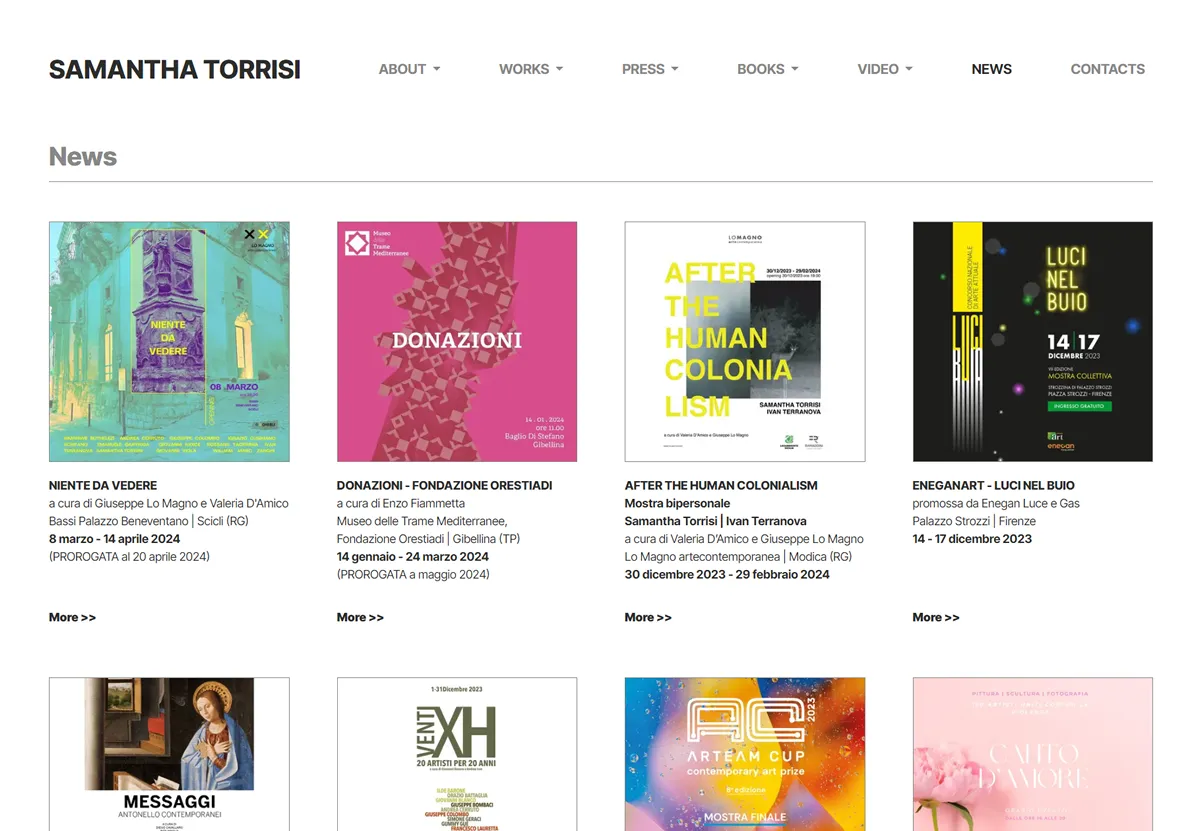This screenshot has height=831, width=1200.
Task: Expand the WORKS dropdown menu
Action: click(531, 69)
